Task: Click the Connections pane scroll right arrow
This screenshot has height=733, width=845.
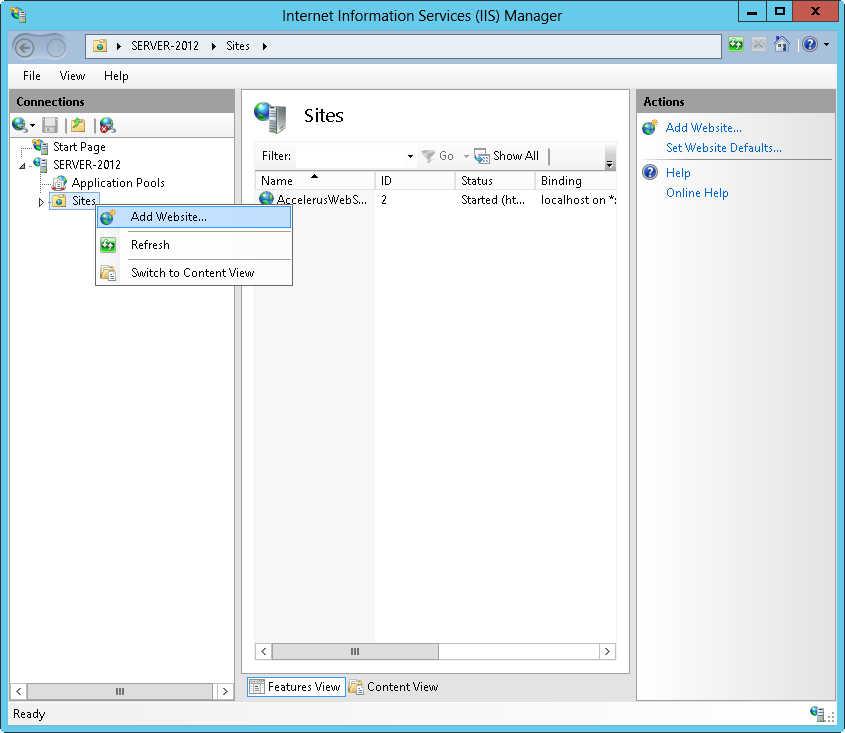Action: [225, 691]
